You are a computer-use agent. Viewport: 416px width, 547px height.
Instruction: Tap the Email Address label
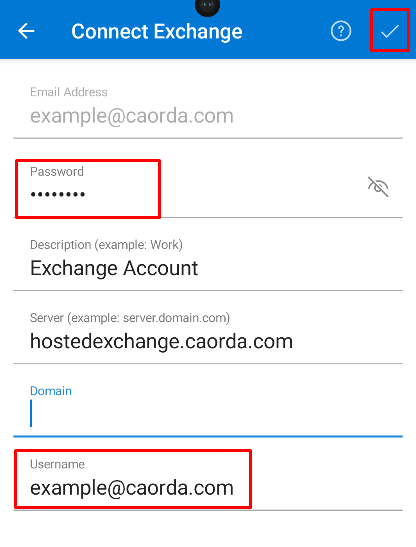pos(69,92)
